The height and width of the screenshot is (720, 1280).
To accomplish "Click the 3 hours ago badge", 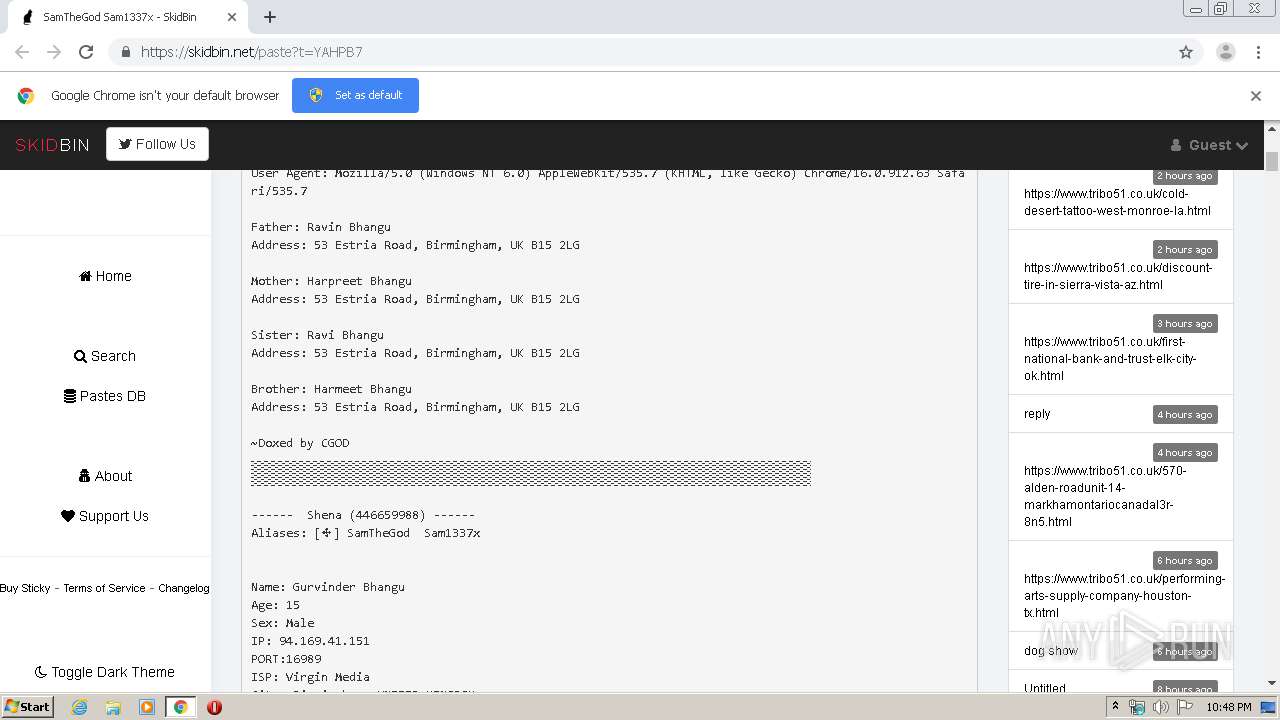I will 1185,324.
